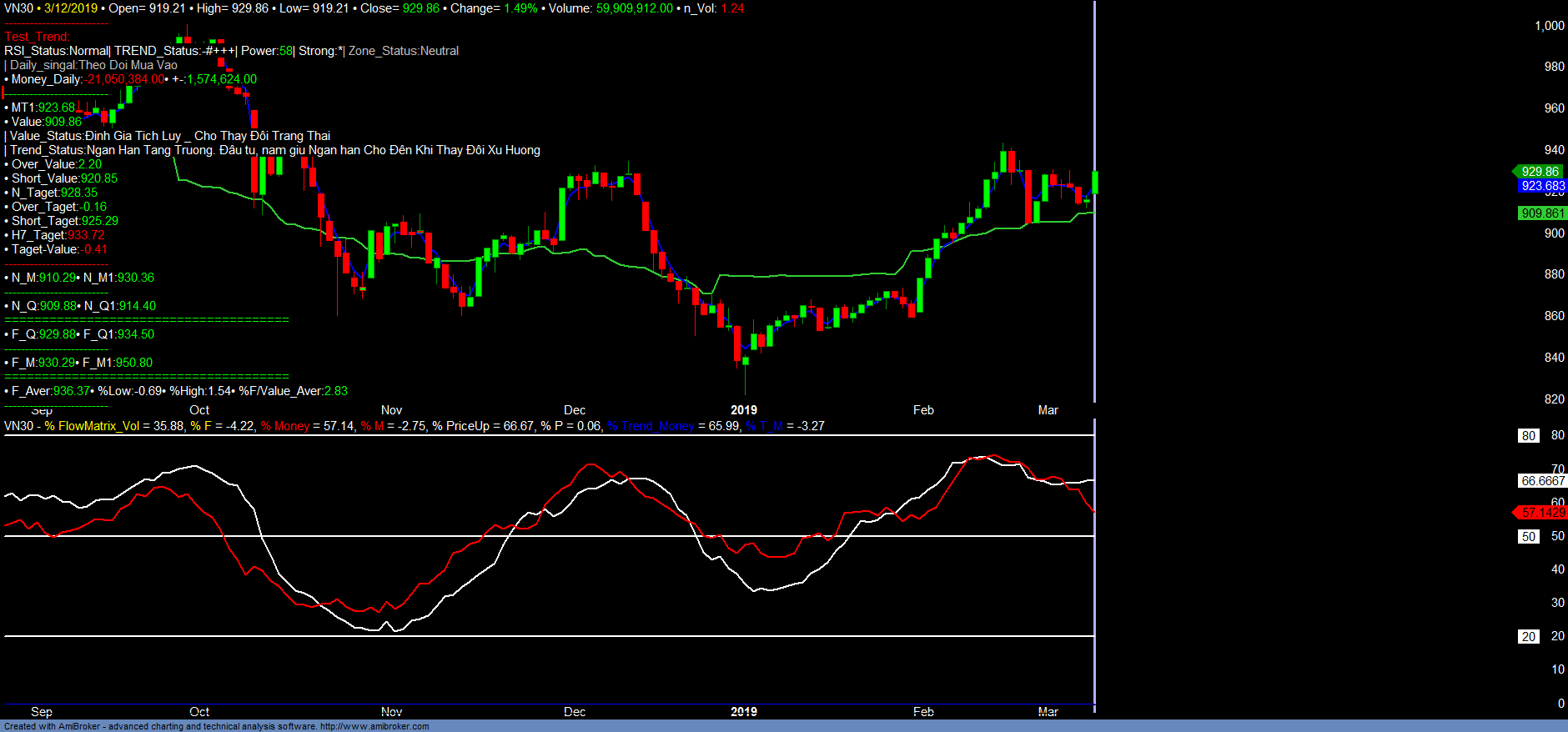Select the boxed 80 level marker

pyautogui.click(x=1528, y=436)
